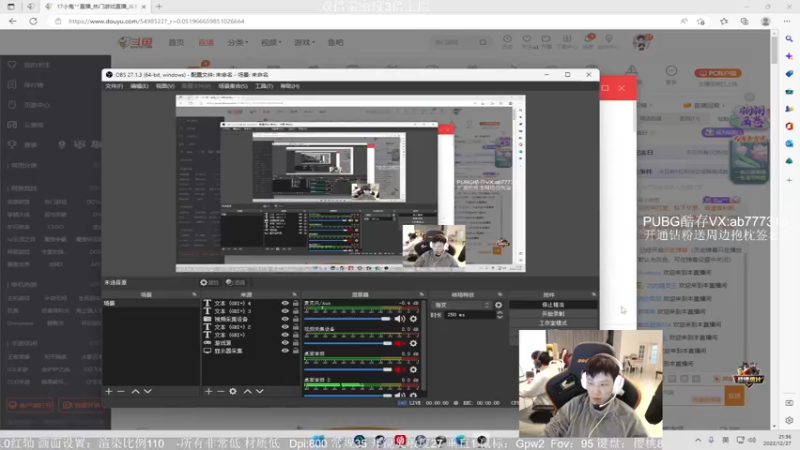Open source 属性 button above panels
The image size is (800, 450).
point(209,282)
